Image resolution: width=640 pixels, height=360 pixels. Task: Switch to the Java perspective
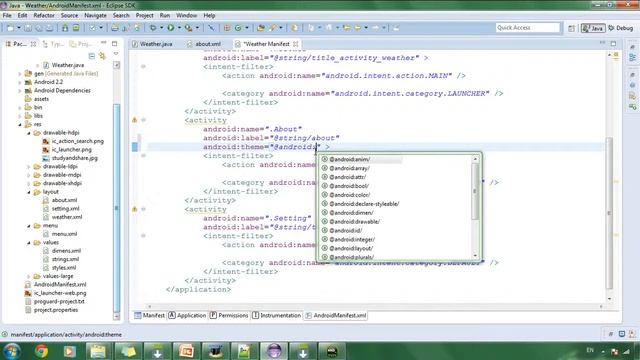click(x=593, y=28)
